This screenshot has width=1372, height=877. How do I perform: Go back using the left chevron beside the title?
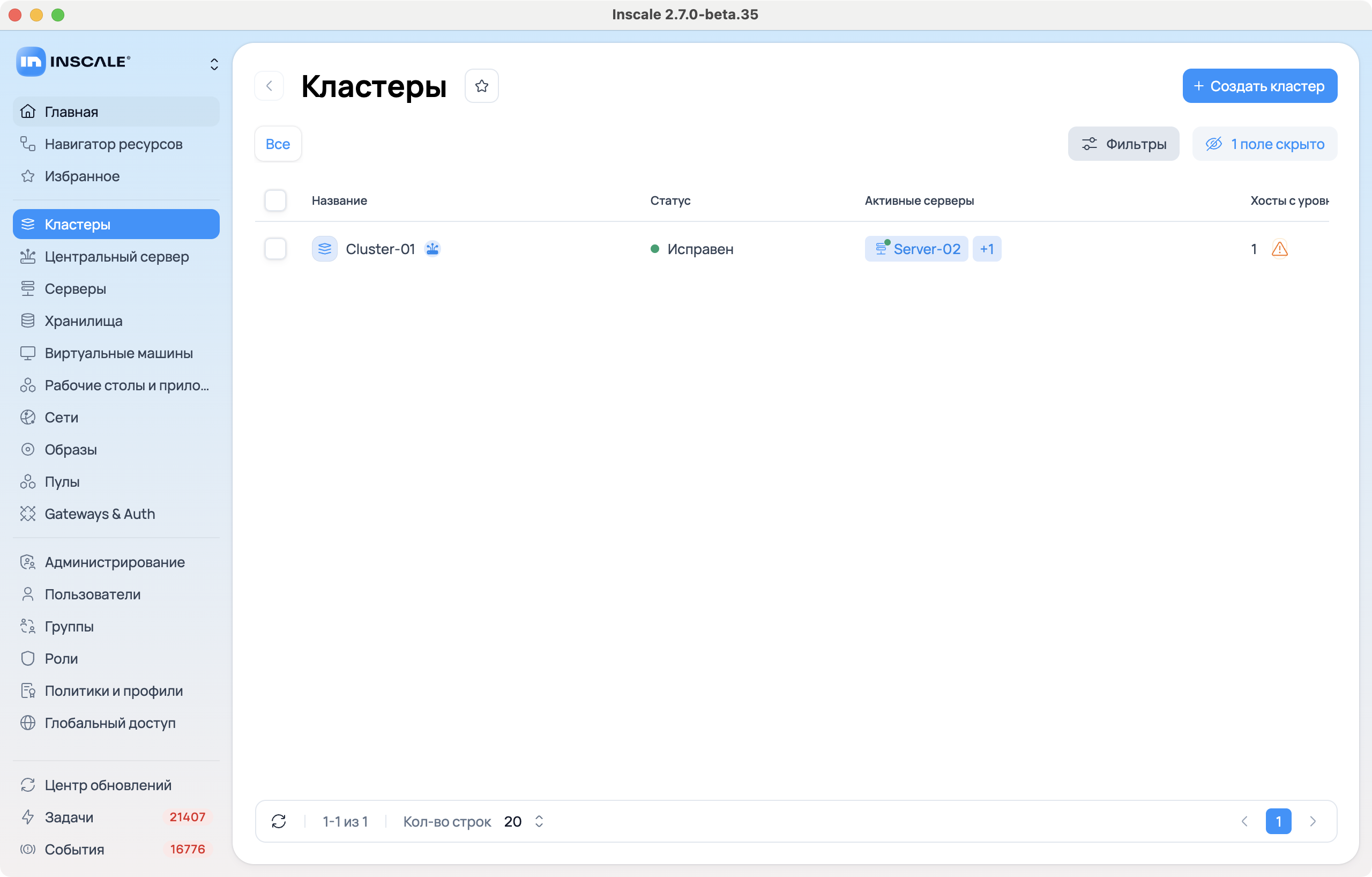pos(270,86)
